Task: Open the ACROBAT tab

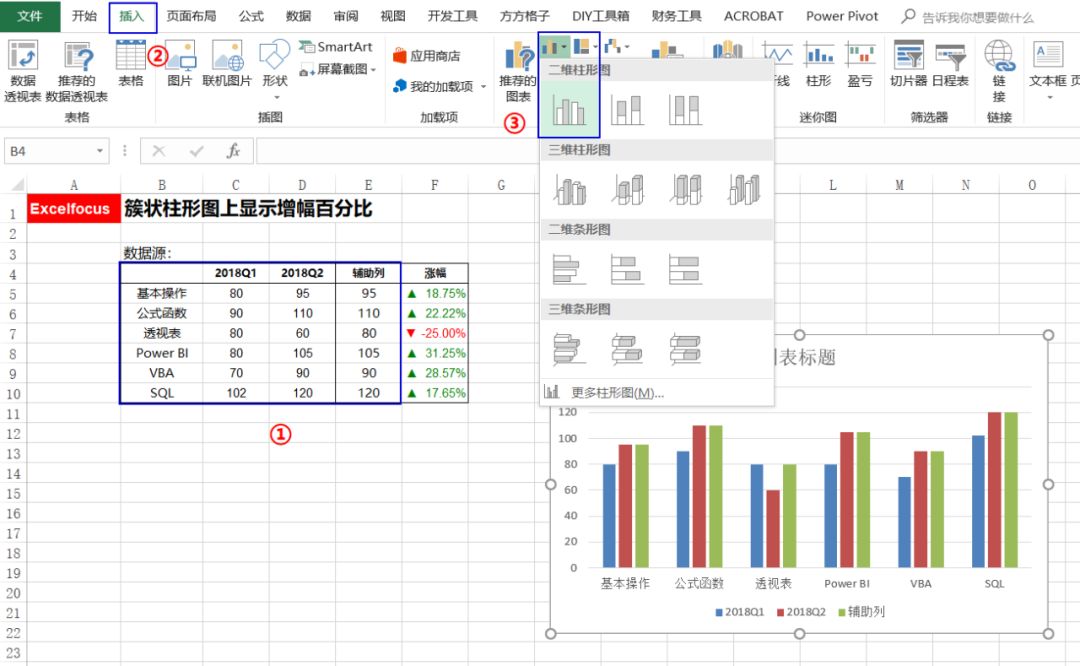Action: coord(753,16)
